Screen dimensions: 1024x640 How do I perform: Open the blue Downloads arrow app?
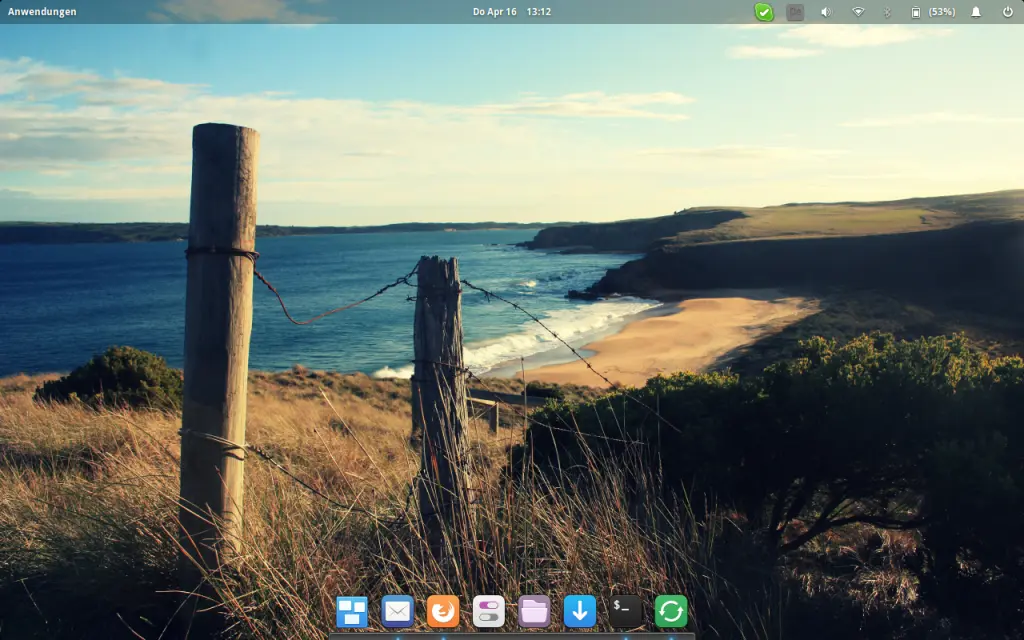[580, 611]
